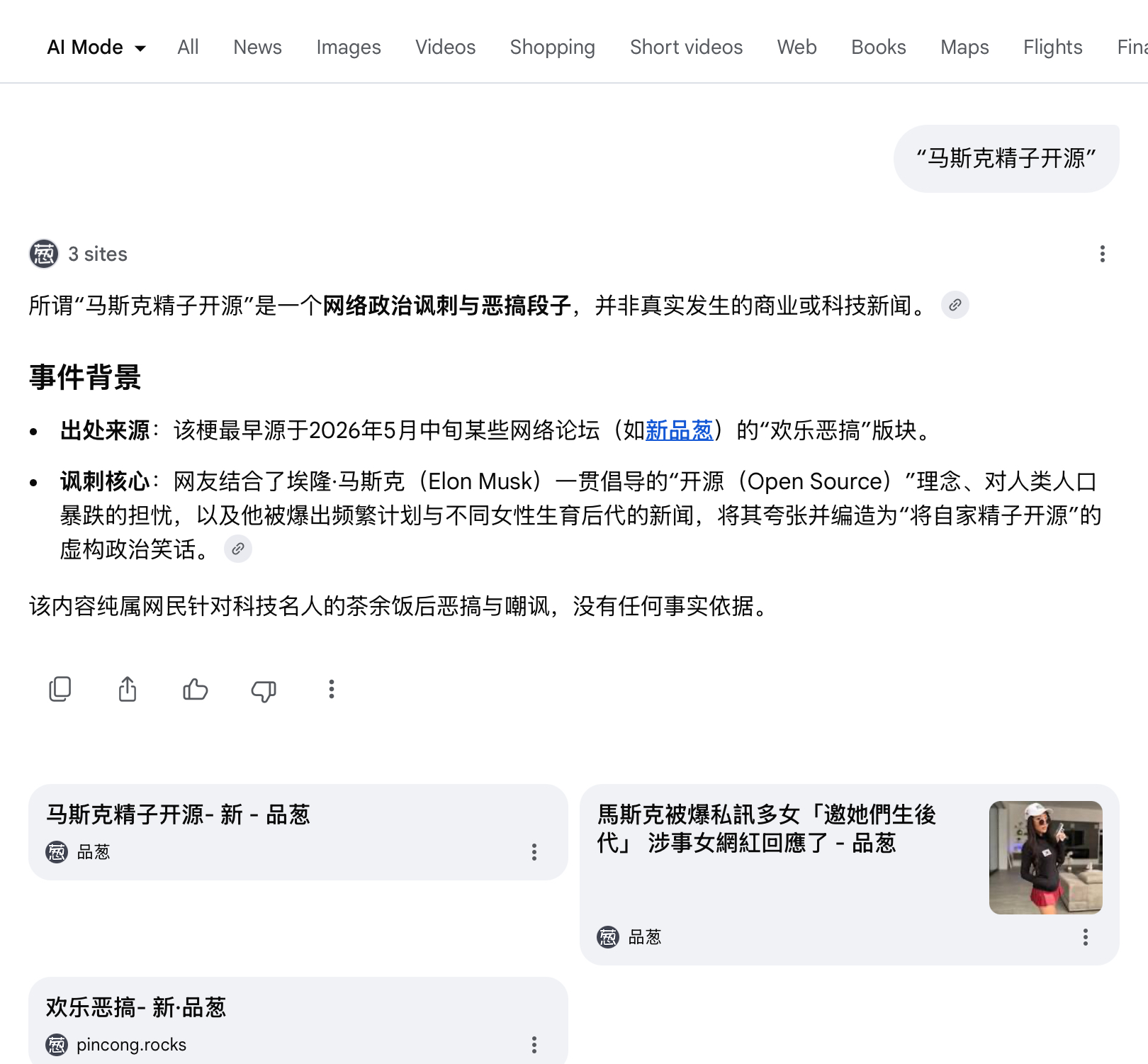Switch to the Maps tab

click(x=964, y=47)
